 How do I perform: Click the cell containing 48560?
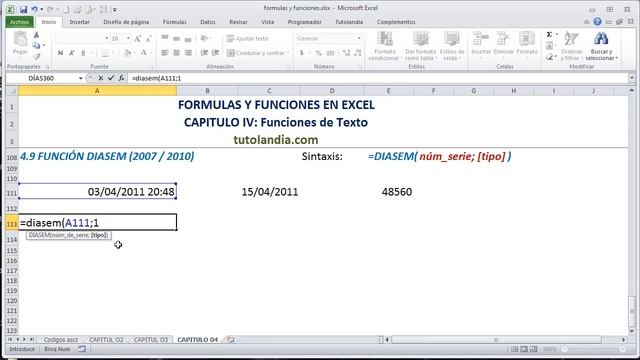pos(389,191)
